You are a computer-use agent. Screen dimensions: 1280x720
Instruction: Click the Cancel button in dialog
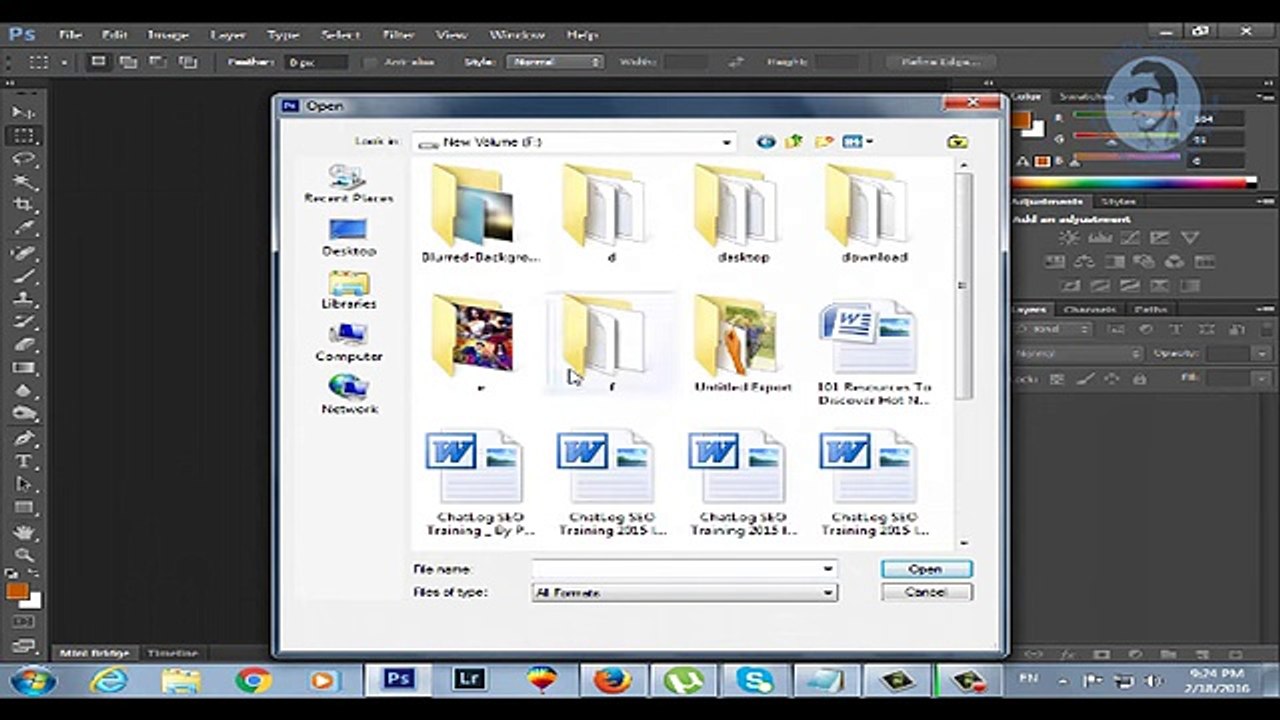tap(926, 592)
